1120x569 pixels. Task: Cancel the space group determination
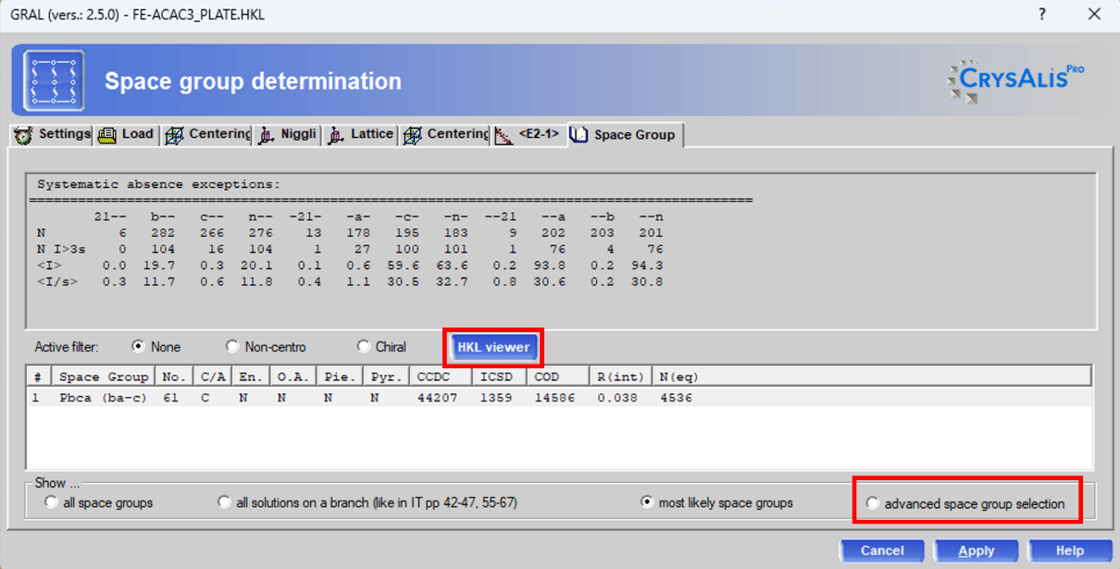point(881,550)
